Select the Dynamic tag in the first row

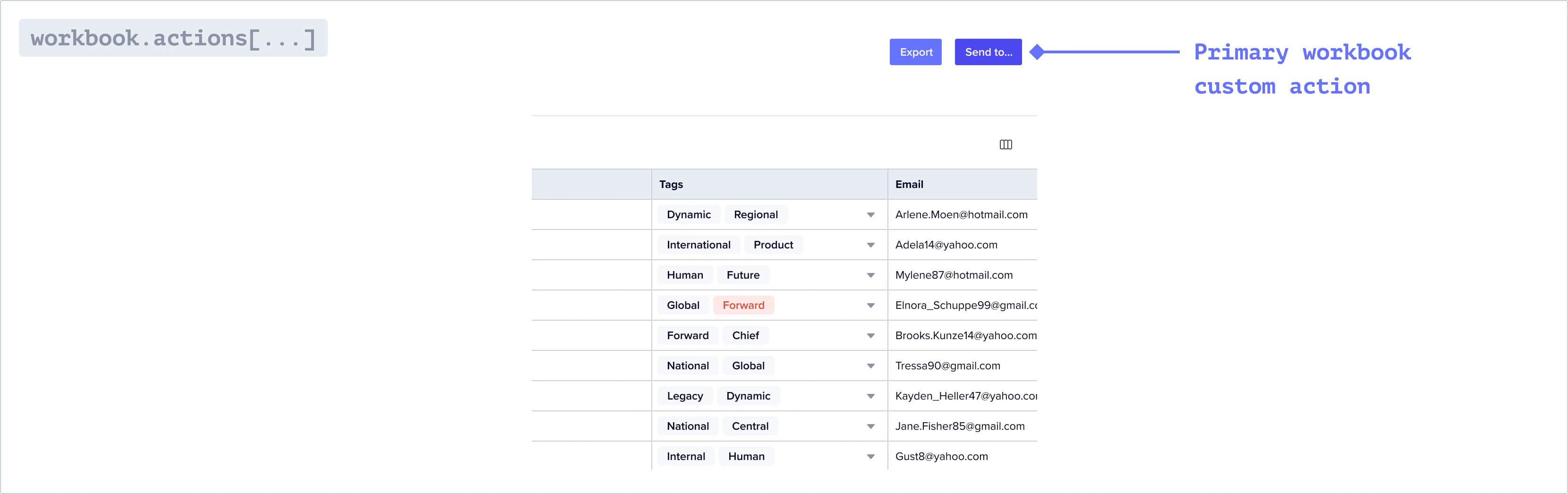(x=689, y=214)
